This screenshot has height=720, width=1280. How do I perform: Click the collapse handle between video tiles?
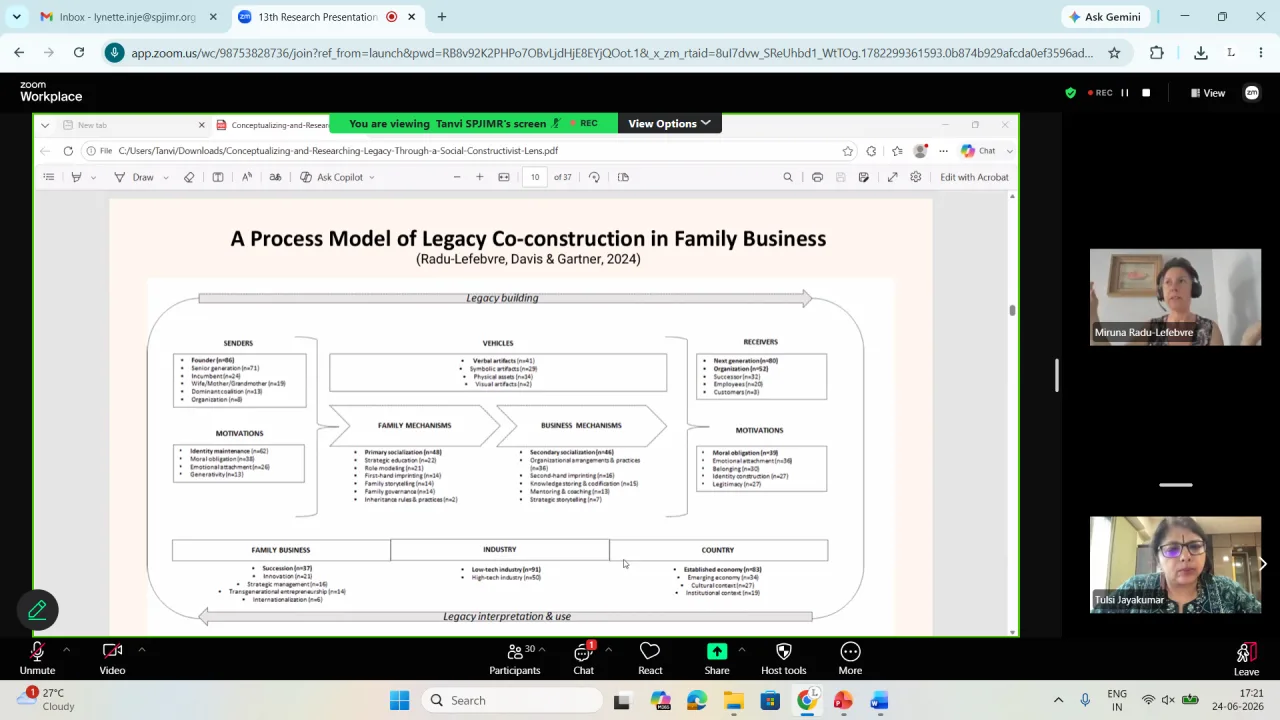pos(1175,485)
